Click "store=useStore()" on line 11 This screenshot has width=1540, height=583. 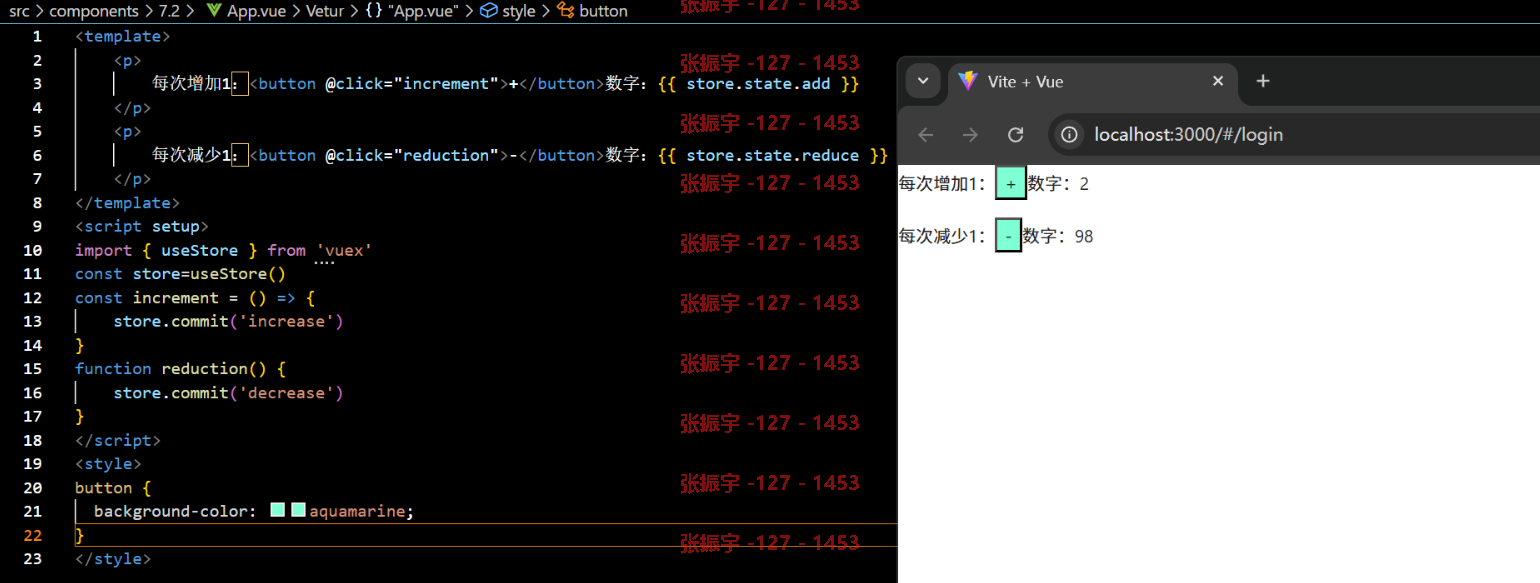[209, 274]
